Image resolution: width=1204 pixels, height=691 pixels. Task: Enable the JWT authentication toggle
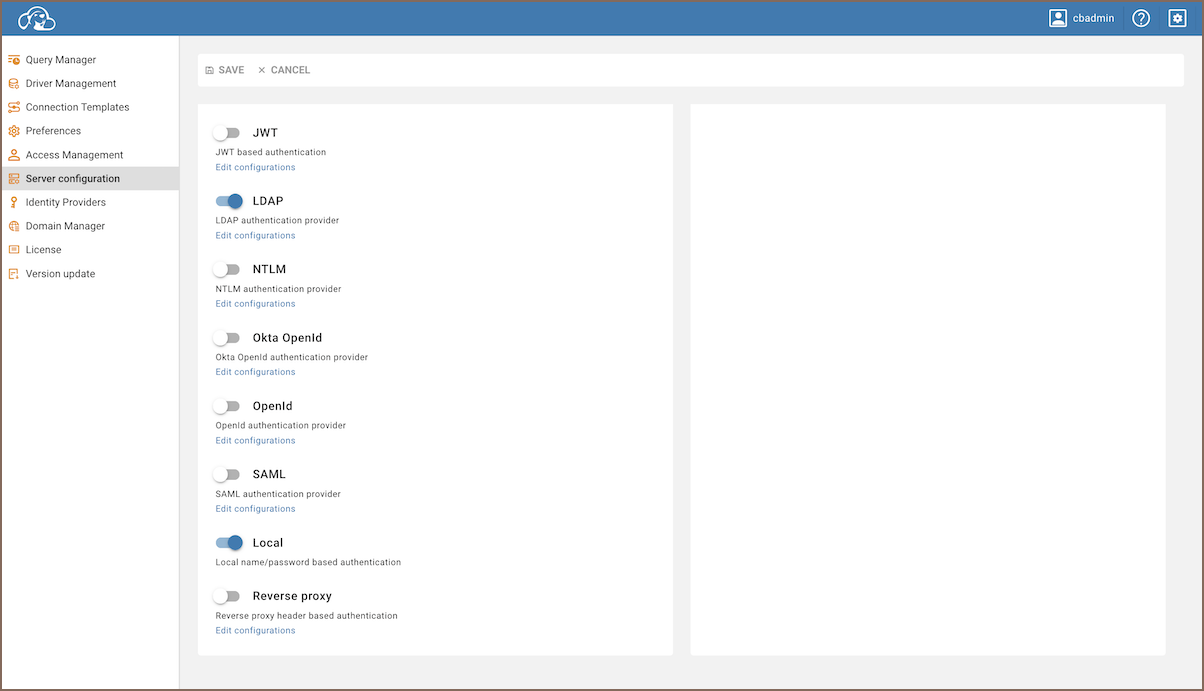coord(228,133)
